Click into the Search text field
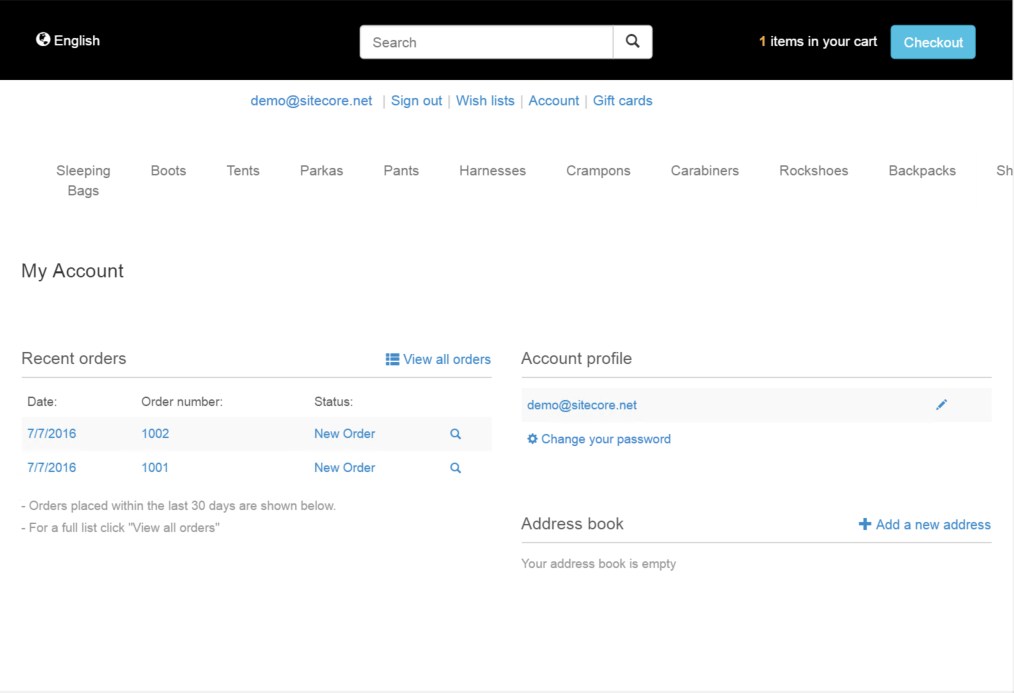Screen dimensions: 1014x693 pos(486,42)
